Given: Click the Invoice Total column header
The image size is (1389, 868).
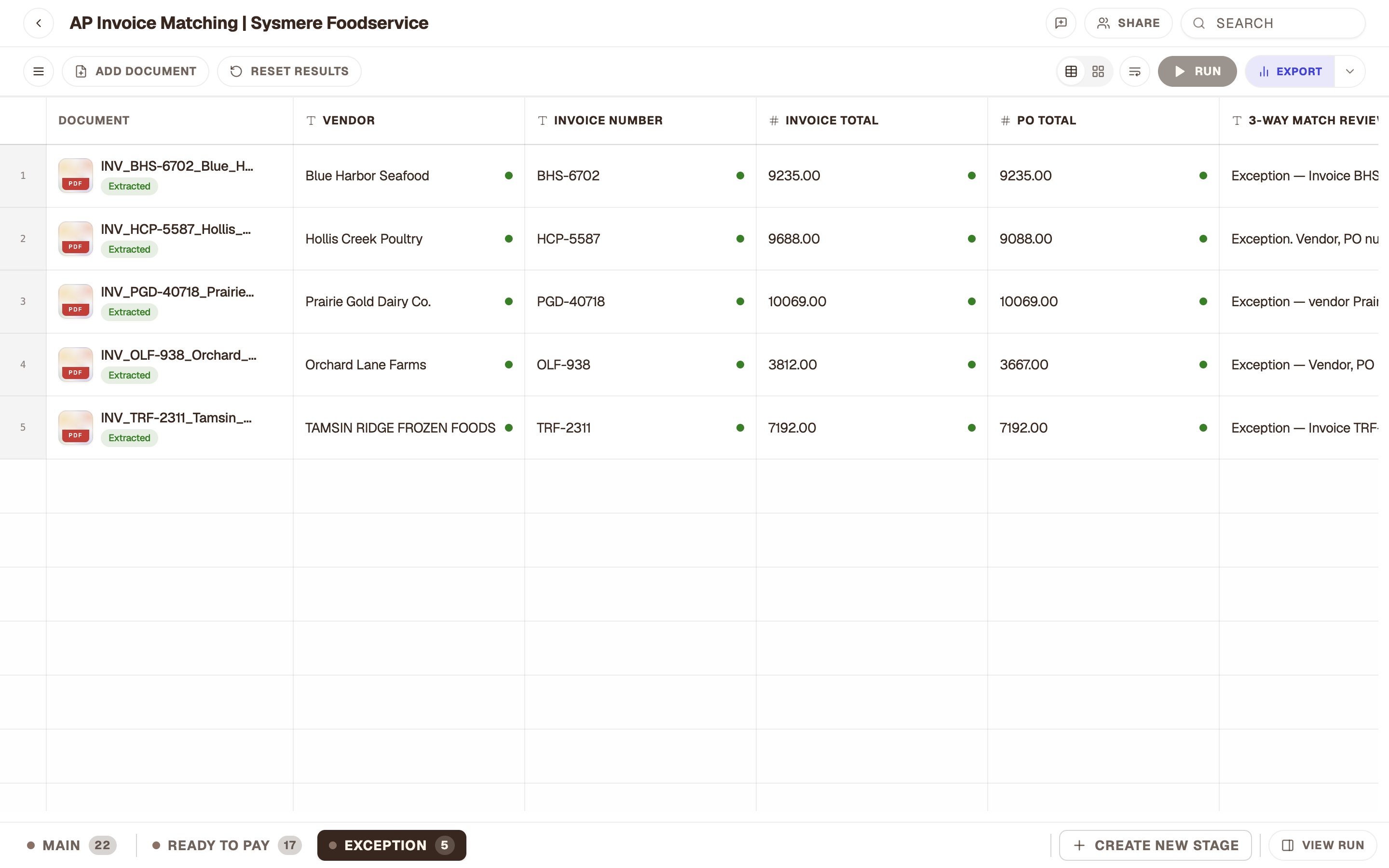Looking at the screenshot, I should pos(872,121).
